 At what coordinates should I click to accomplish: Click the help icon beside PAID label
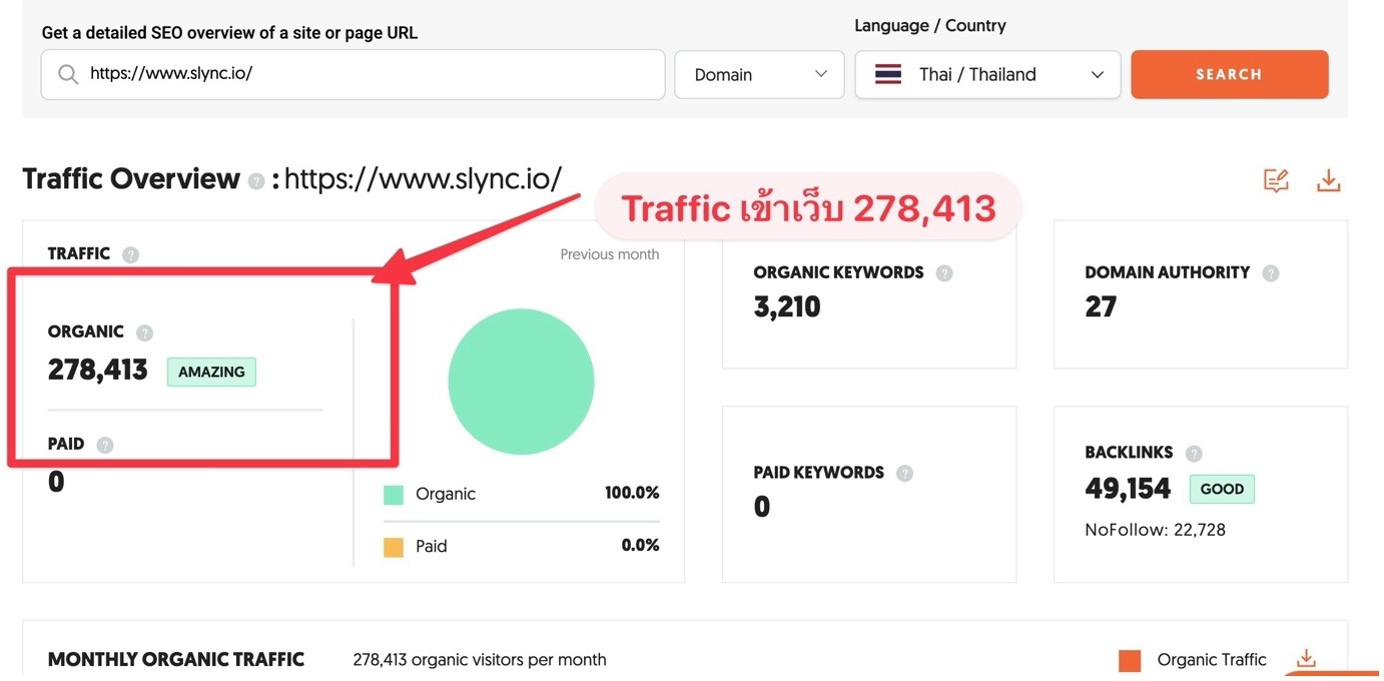click(x=105, y=445)
